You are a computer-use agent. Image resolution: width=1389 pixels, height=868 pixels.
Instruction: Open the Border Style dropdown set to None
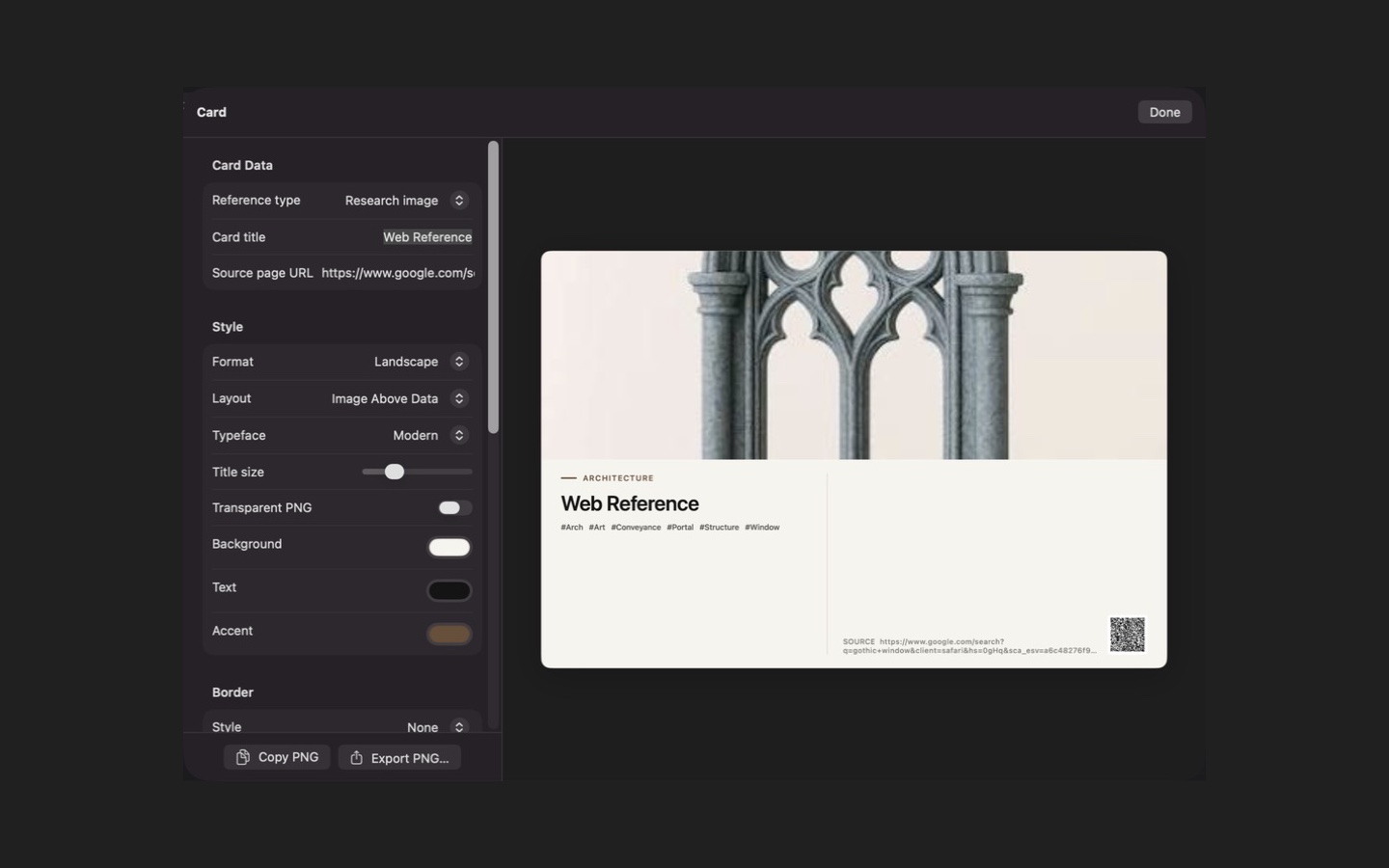(436, 727)
